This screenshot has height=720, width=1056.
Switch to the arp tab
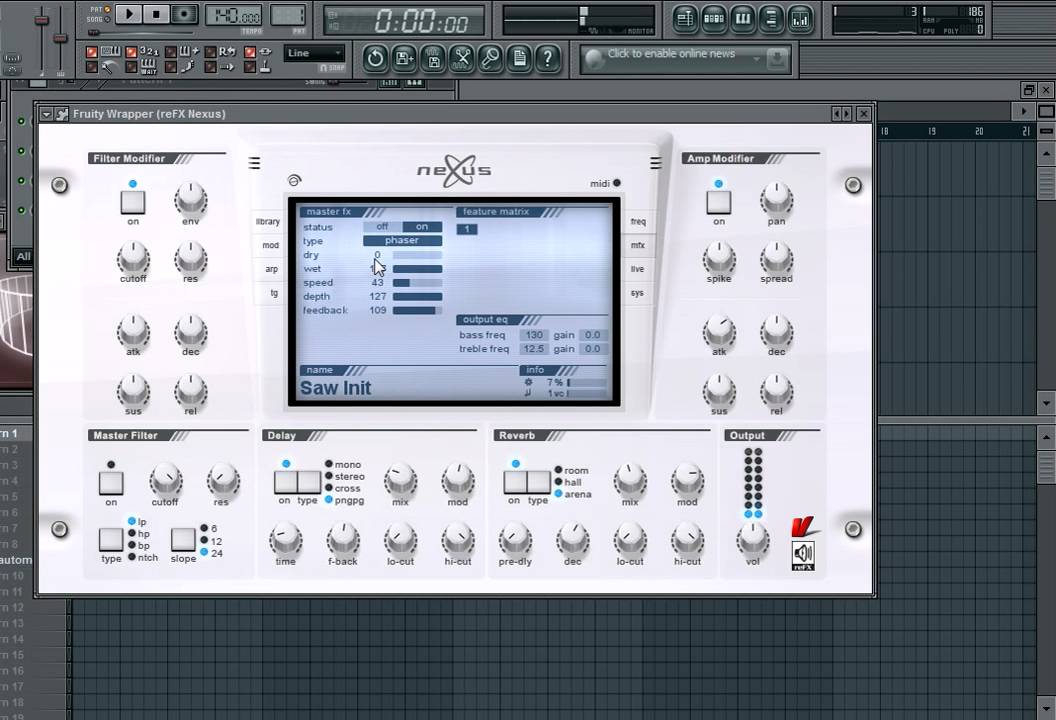[271, 269]
